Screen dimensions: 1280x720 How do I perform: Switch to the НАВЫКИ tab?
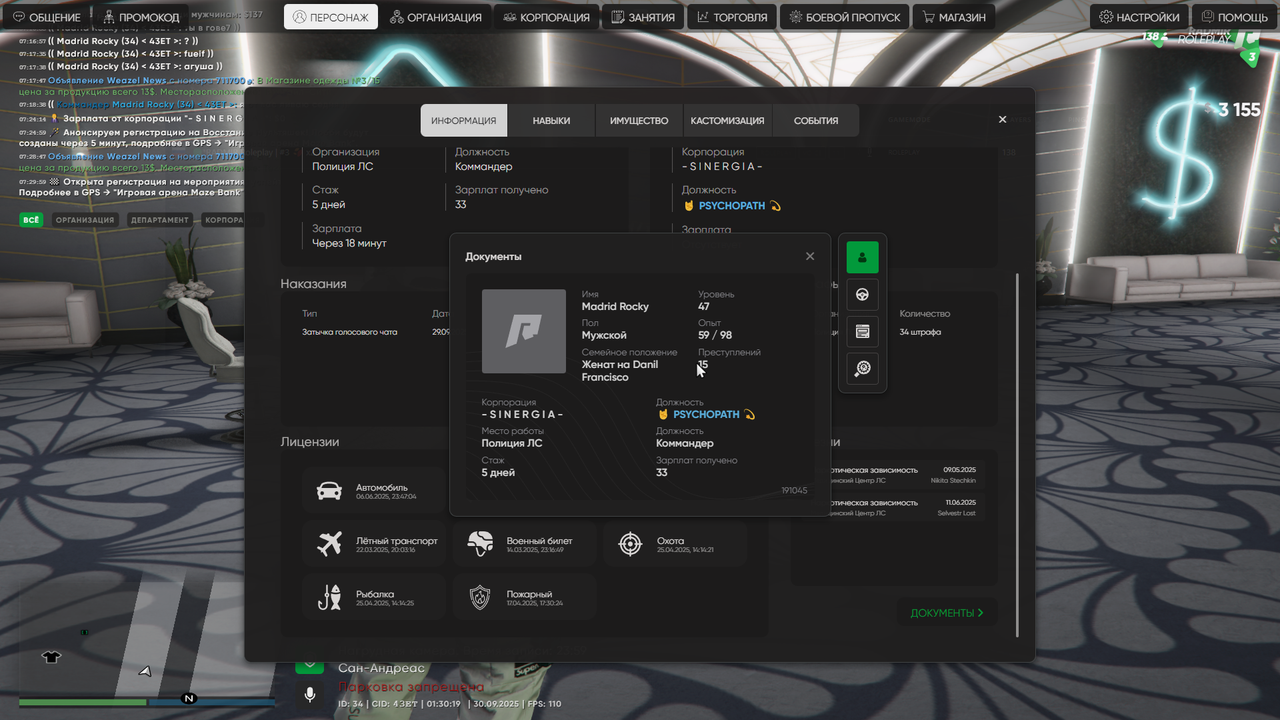551,120
